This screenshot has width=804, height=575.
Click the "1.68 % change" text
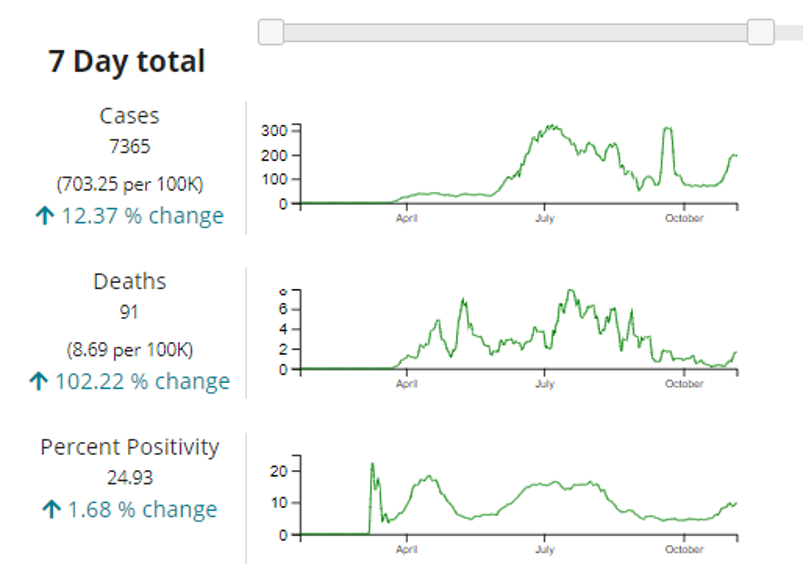[x=142, y=510]
